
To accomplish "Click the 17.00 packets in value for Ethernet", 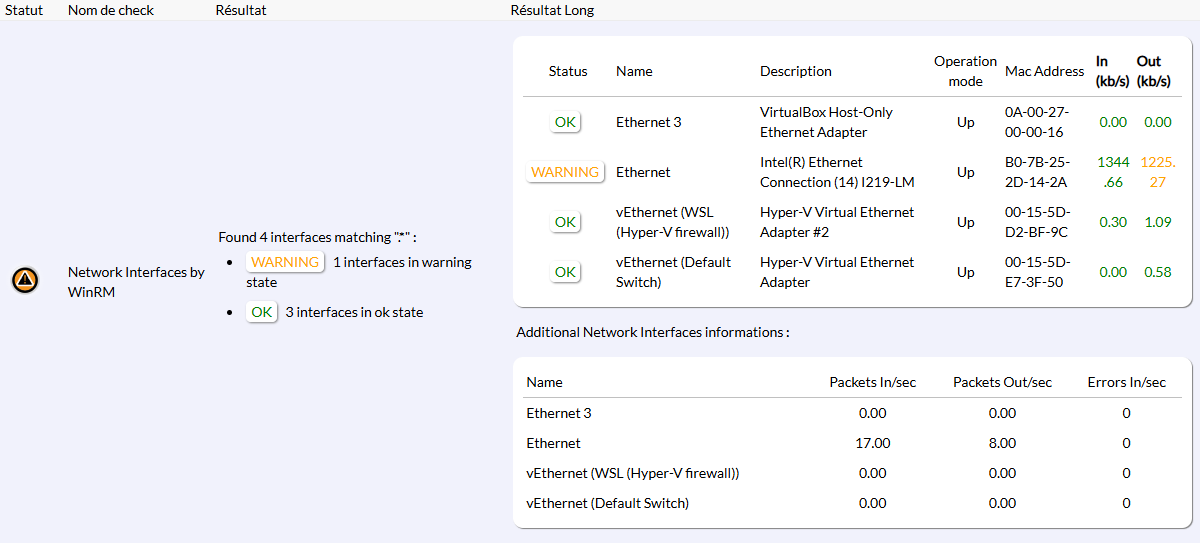I will point(872,443).
